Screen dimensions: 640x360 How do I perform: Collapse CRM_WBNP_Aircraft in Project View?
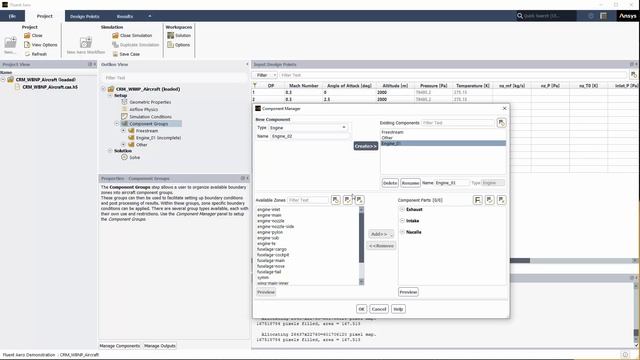click(3, 80)
